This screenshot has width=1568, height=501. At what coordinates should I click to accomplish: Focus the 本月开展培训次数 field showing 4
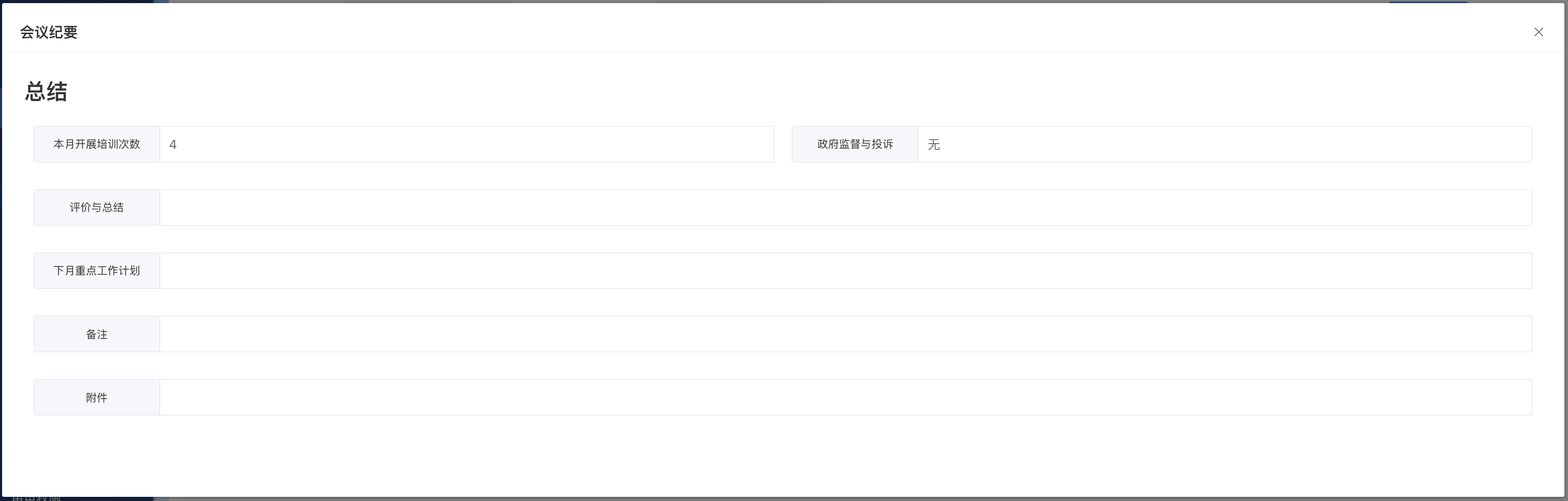click(466, 145)
